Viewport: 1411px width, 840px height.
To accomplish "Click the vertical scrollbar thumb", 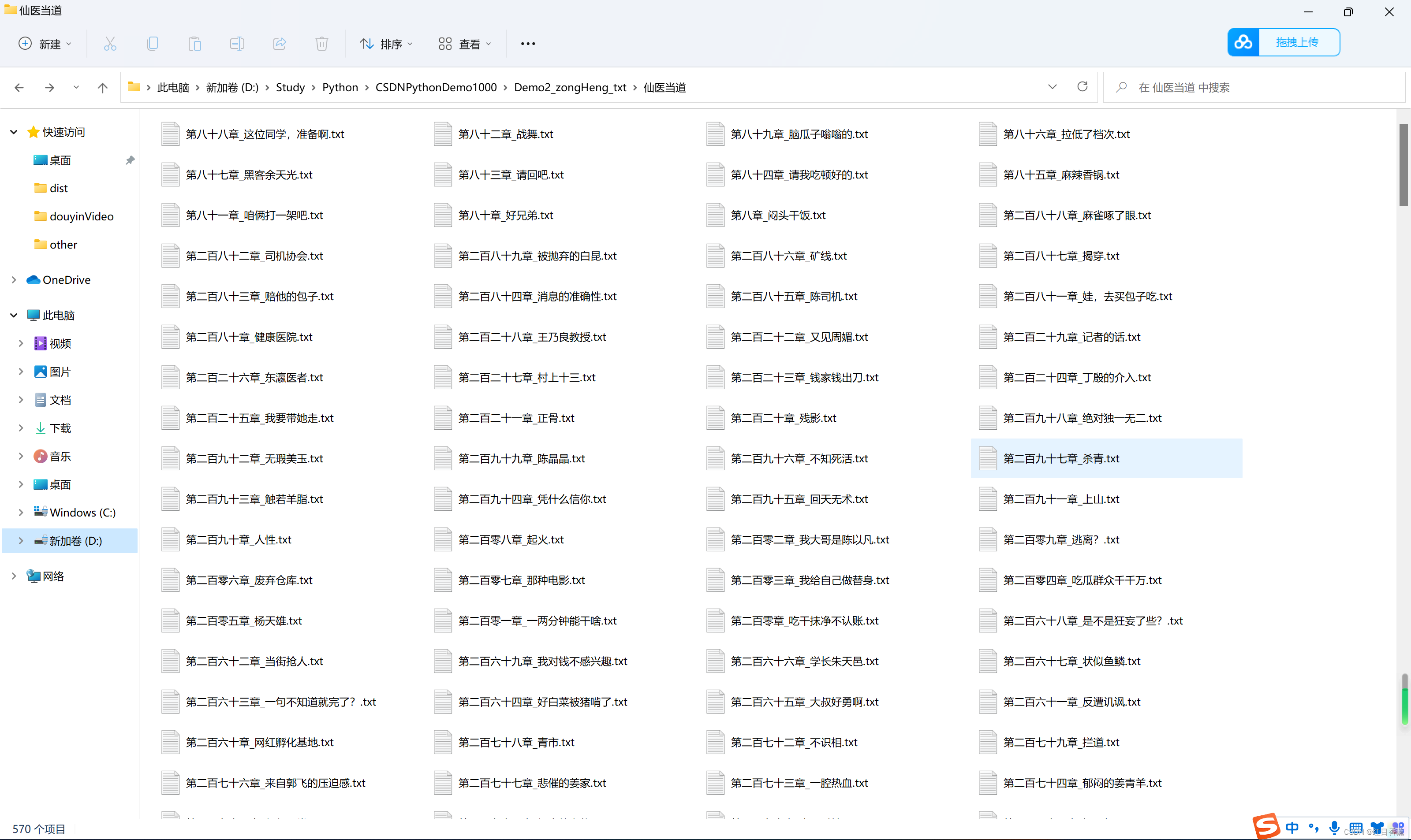I will 1403,164.
